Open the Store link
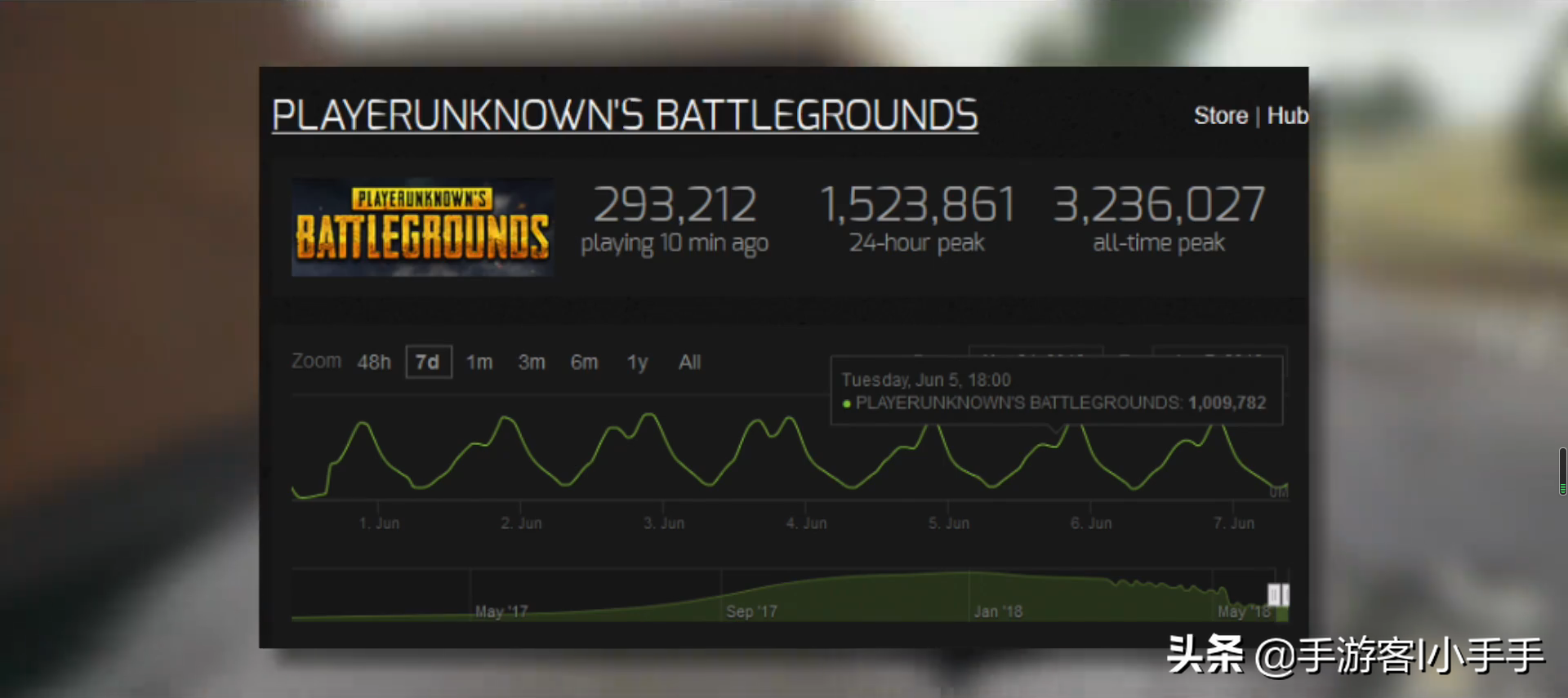 click(1221, 116)
